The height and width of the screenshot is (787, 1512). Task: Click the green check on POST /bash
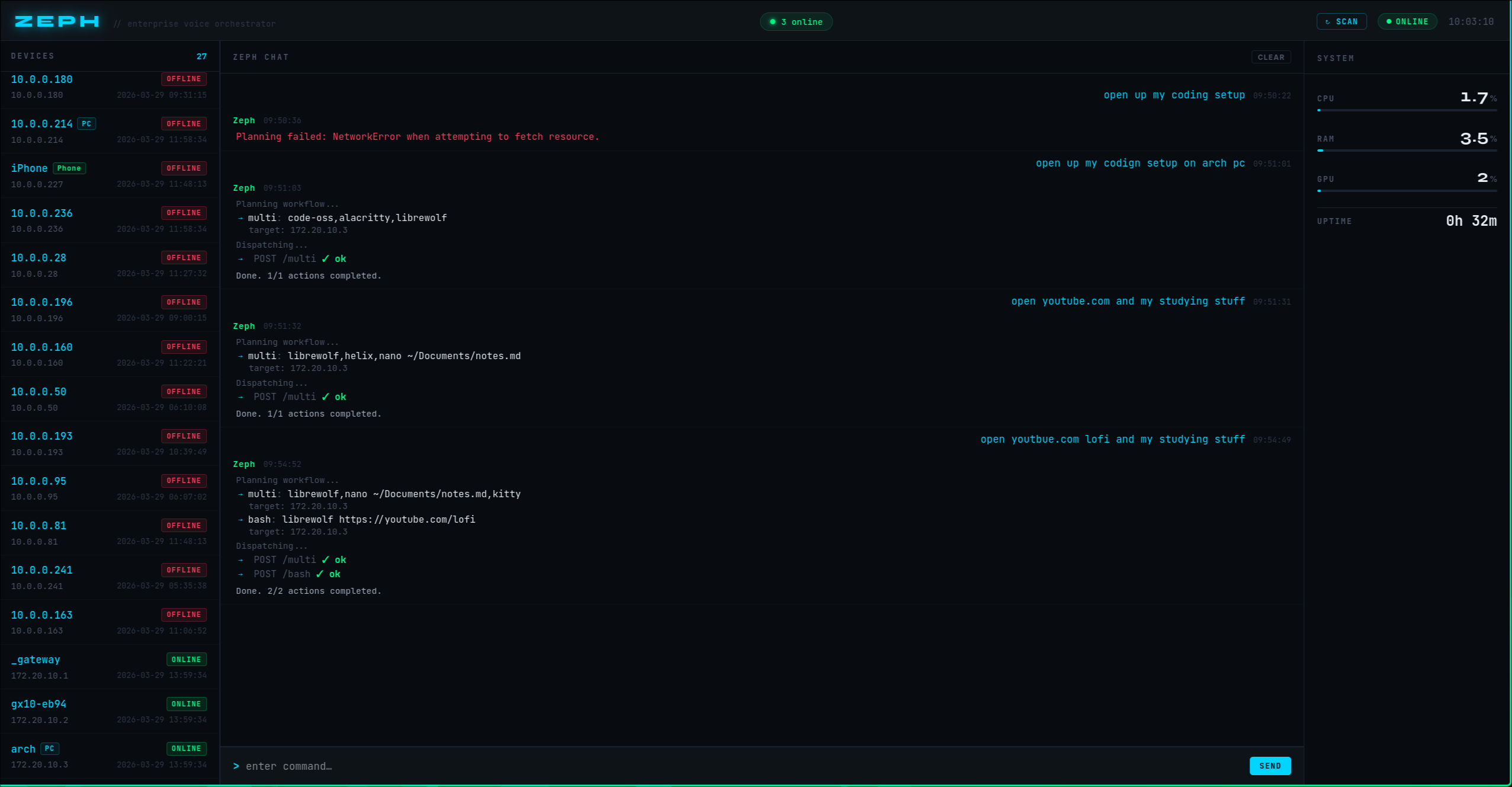point(320,574)
